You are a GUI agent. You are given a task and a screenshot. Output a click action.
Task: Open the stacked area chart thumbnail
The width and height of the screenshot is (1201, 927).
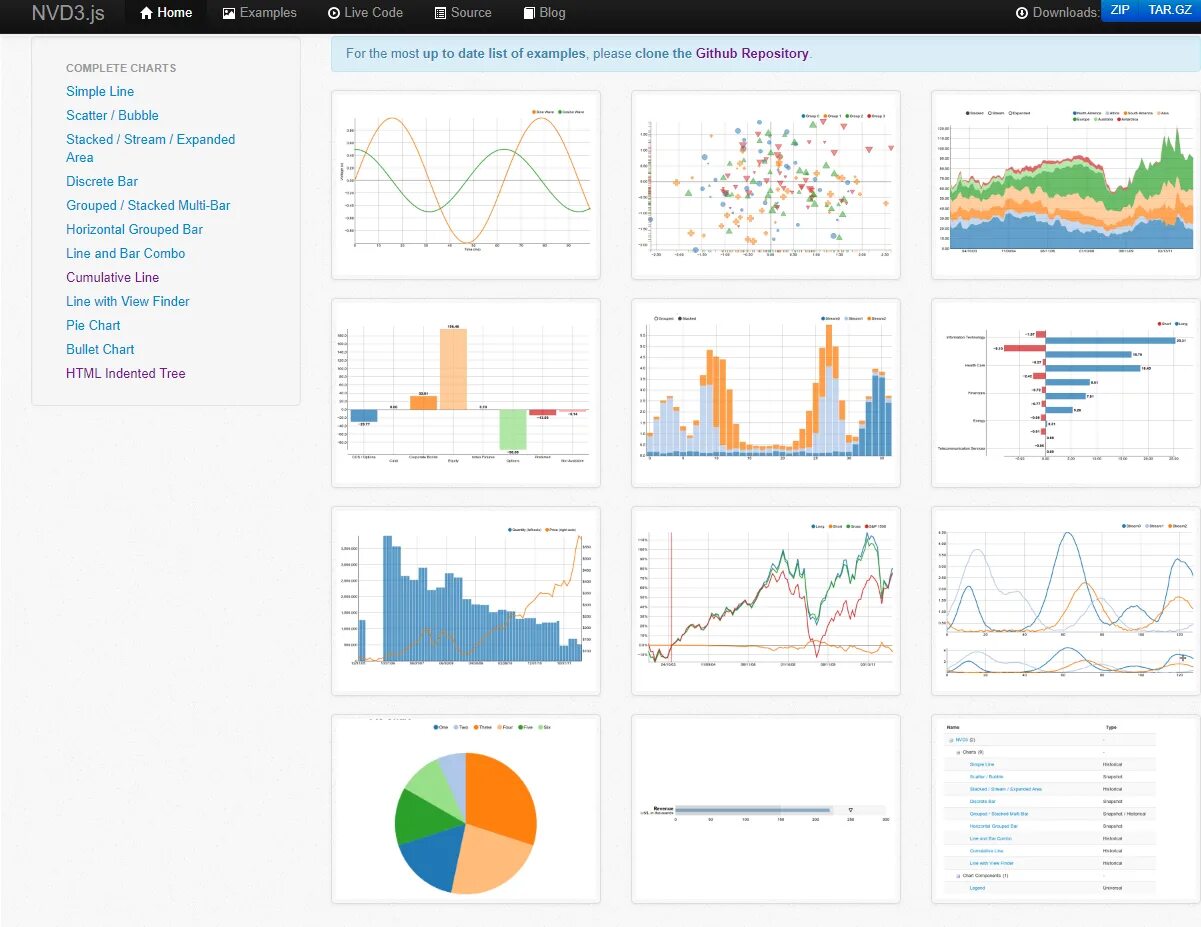1066,185
